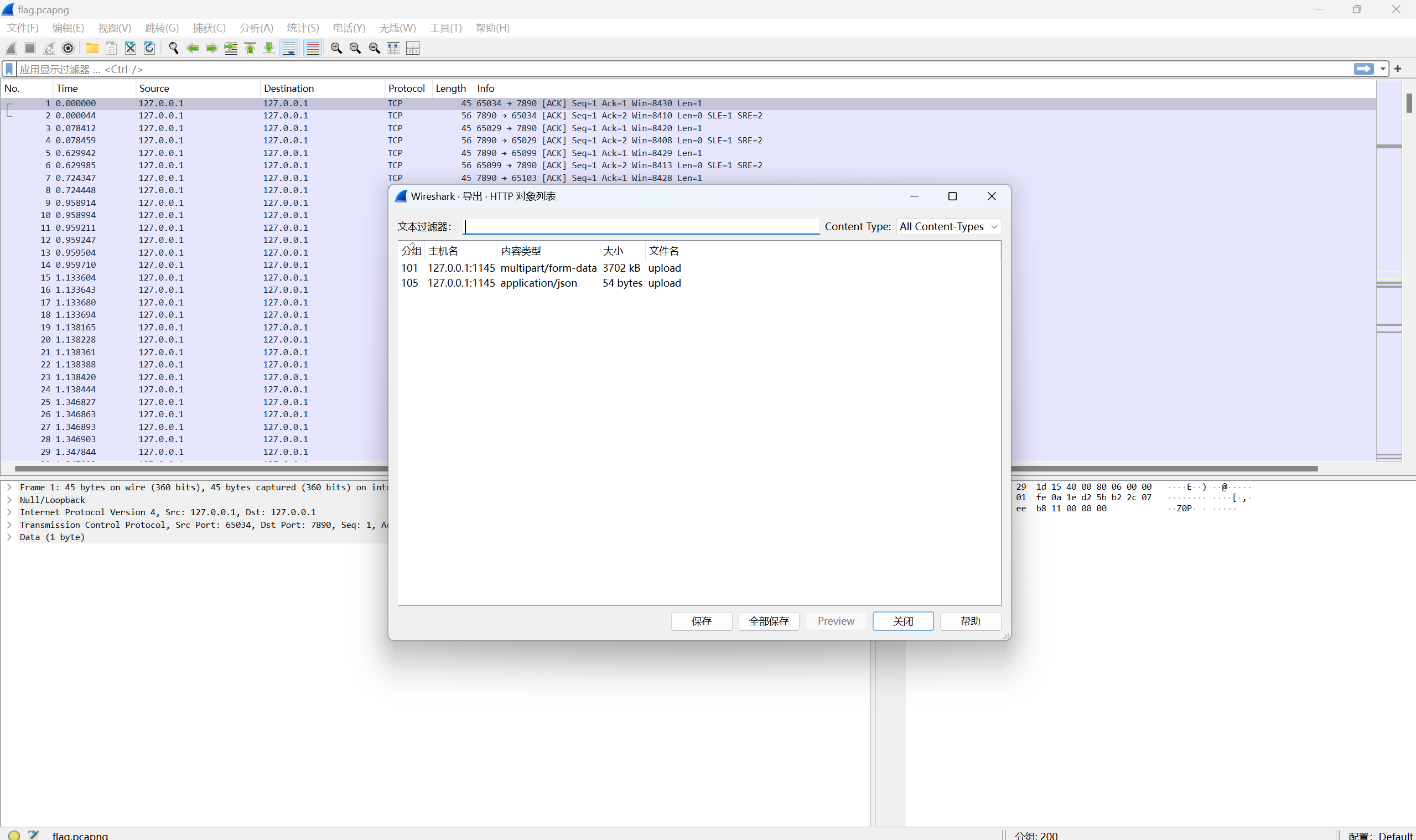Open display filter history dropdown
The height and width of the screenshot is (840, 1416).
(1383, 69)
